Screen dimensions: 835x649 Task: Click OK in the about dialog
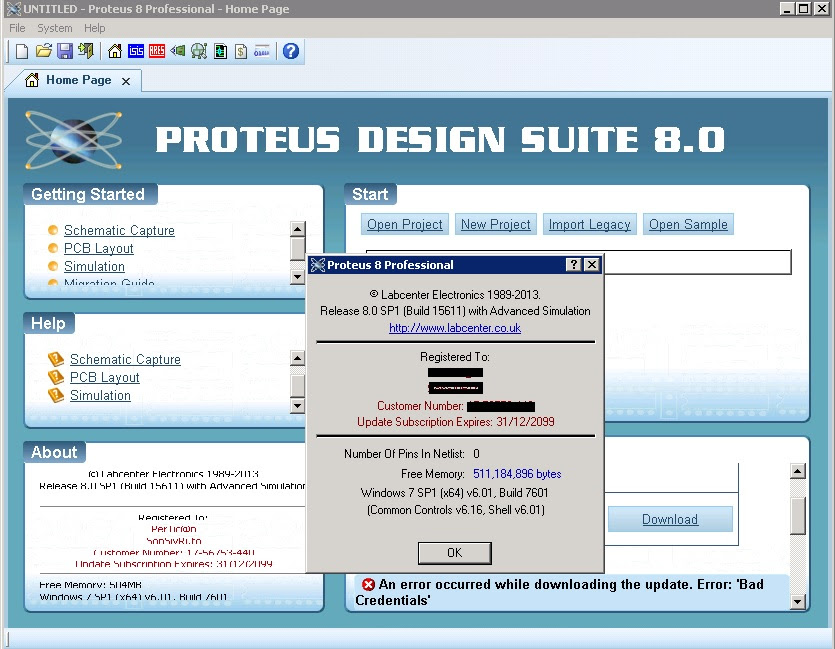tap(454, 553)
